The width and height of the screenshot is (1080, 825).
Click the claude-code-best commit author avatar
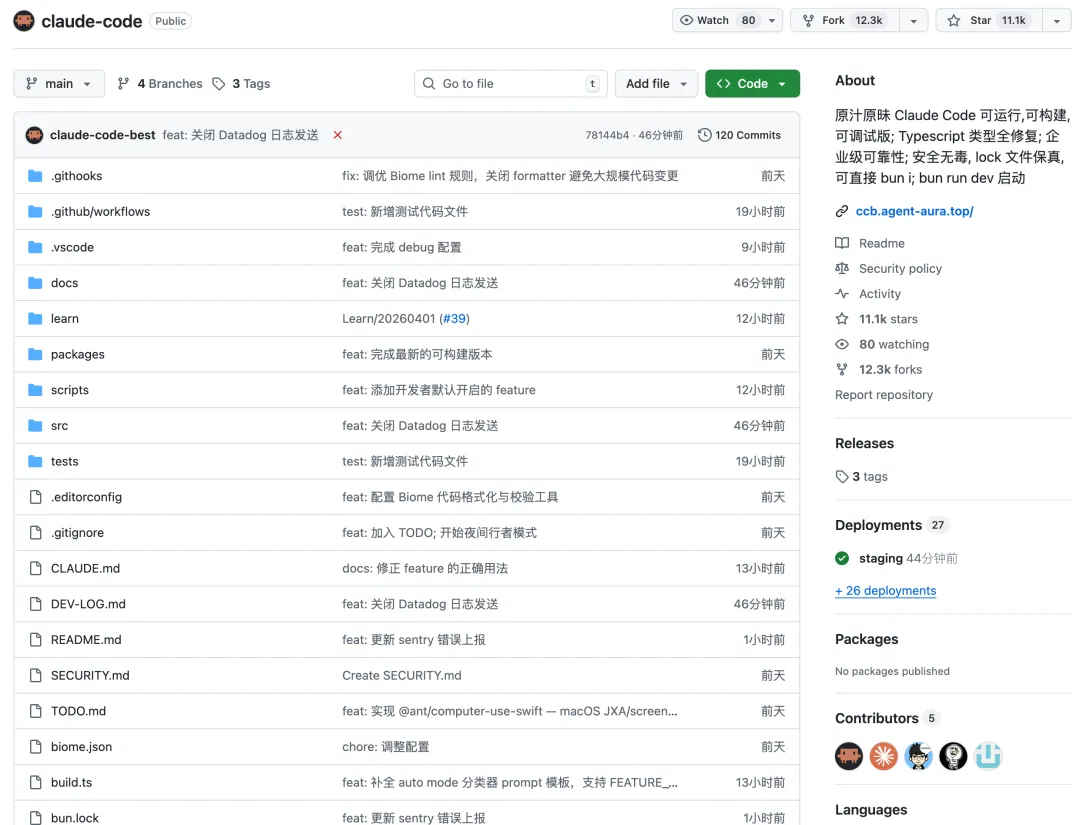click(x=34, y=135)
